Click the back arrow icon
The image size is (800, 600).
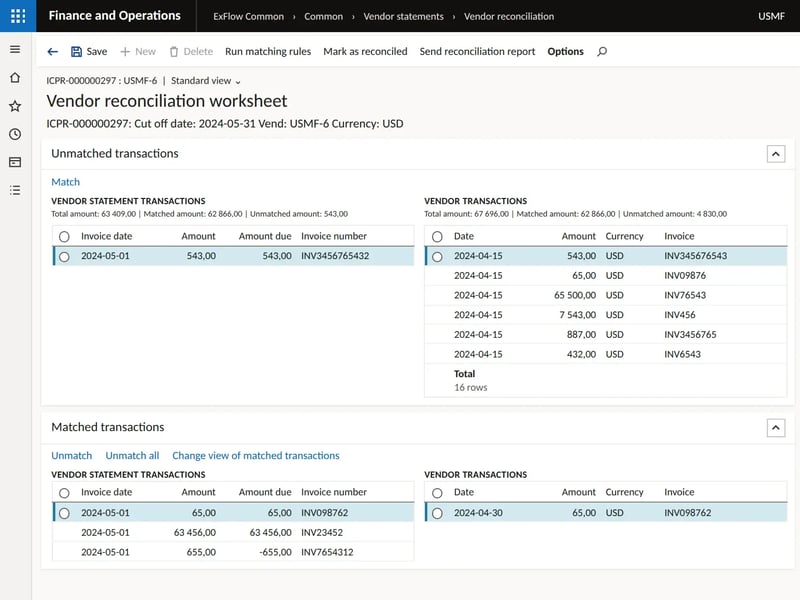tap(53, 52)
